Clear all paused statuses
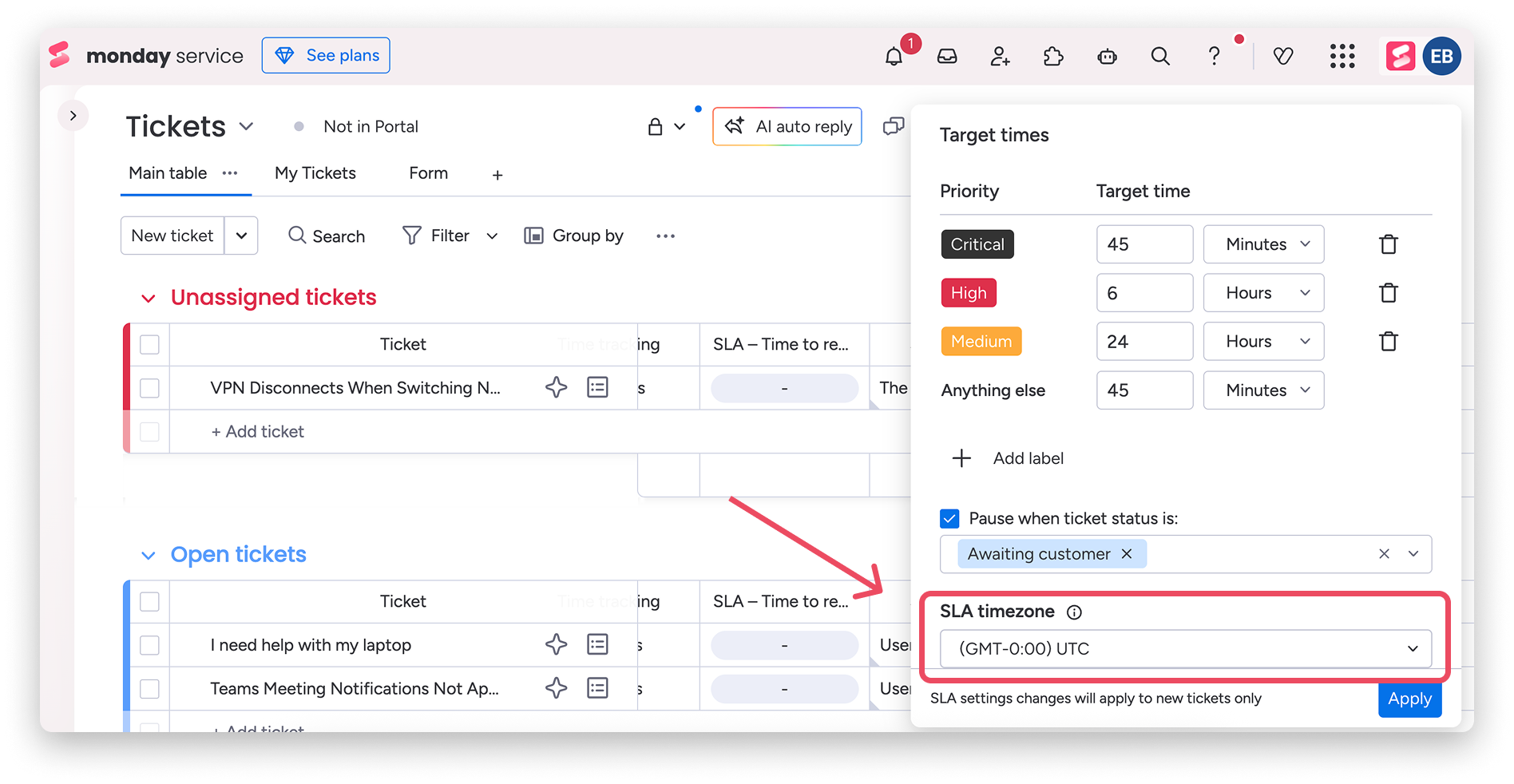The image size is (1514, 784). pos(1385,554)
